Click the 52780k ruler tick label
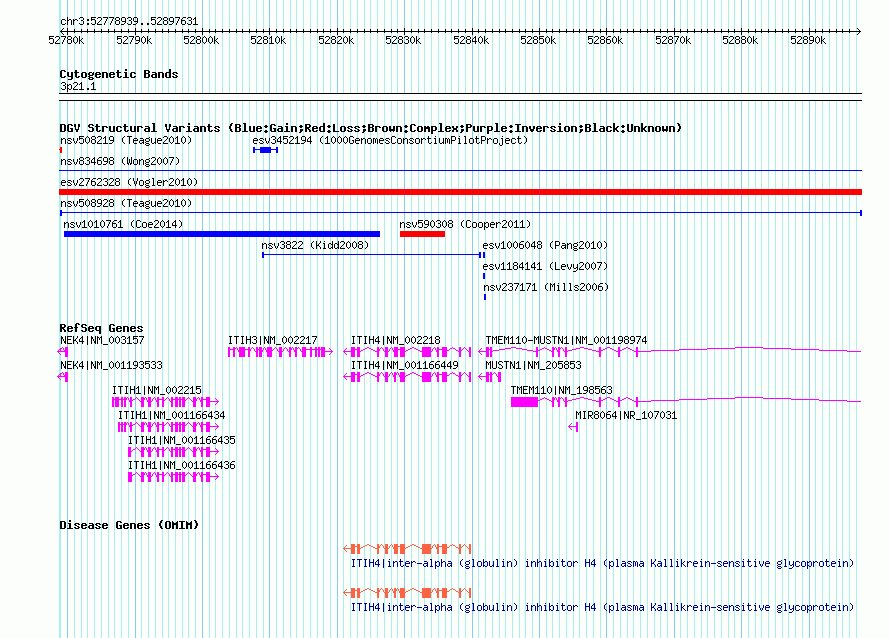This screenshot has height=638, width=890. 66,40
